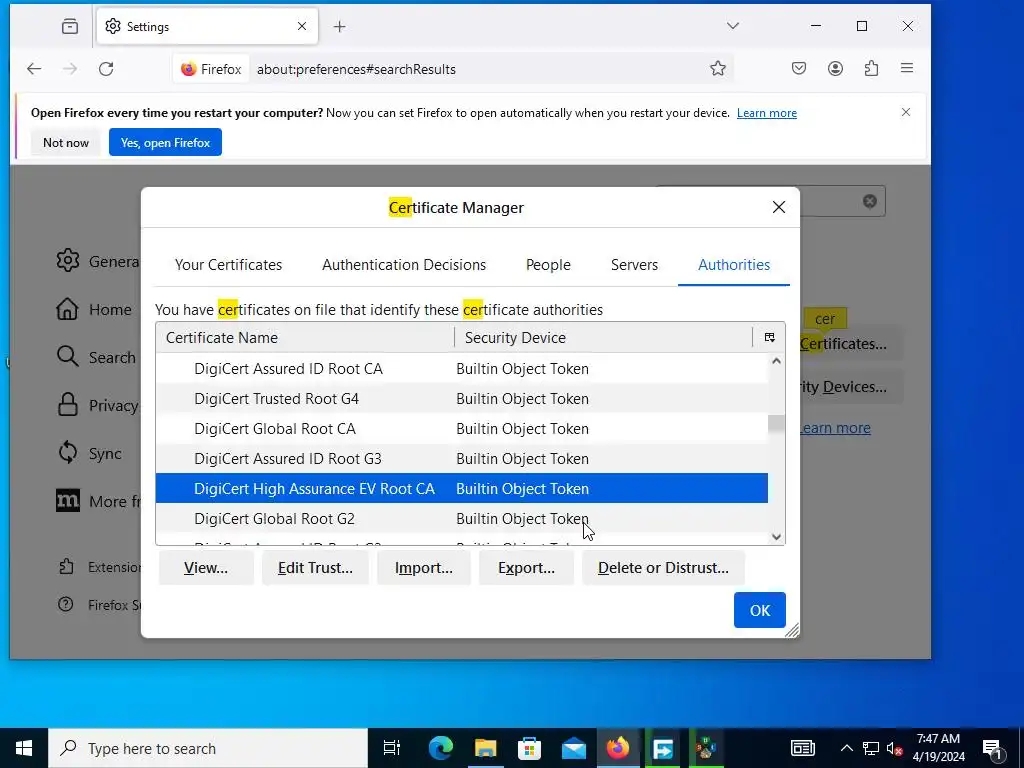Sort by Certificate Name column header

click(x=305, y=338)
